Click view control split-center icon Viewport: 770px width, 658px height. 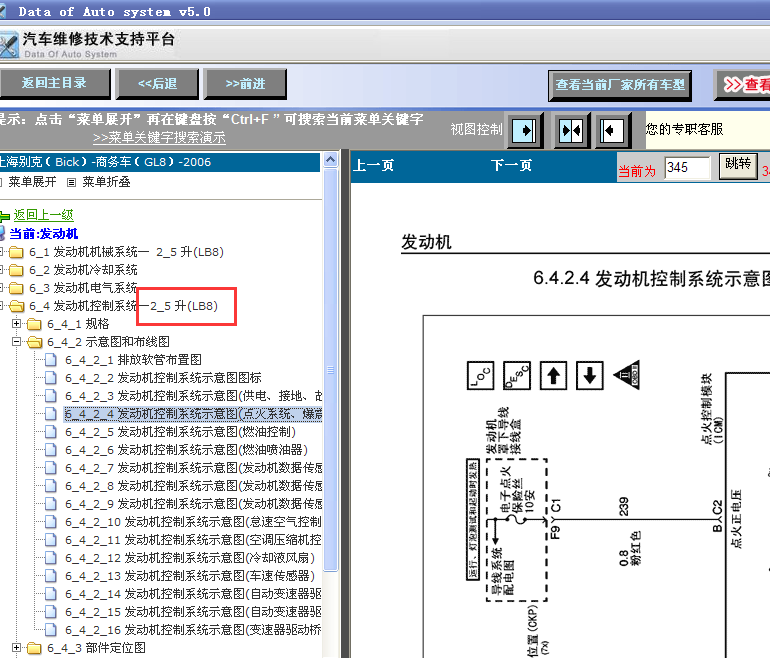[571, 131]
